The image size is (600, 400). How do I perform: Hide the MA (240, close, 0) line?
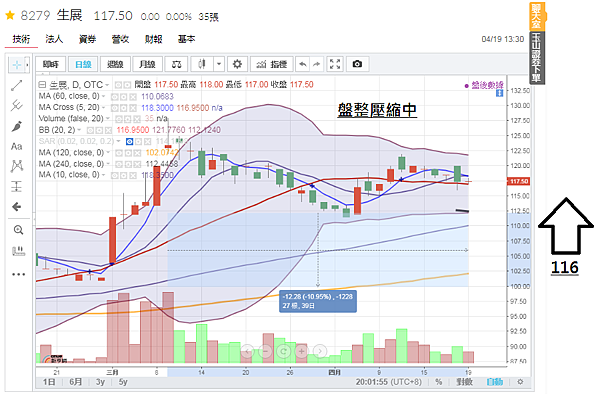[119, 165]
